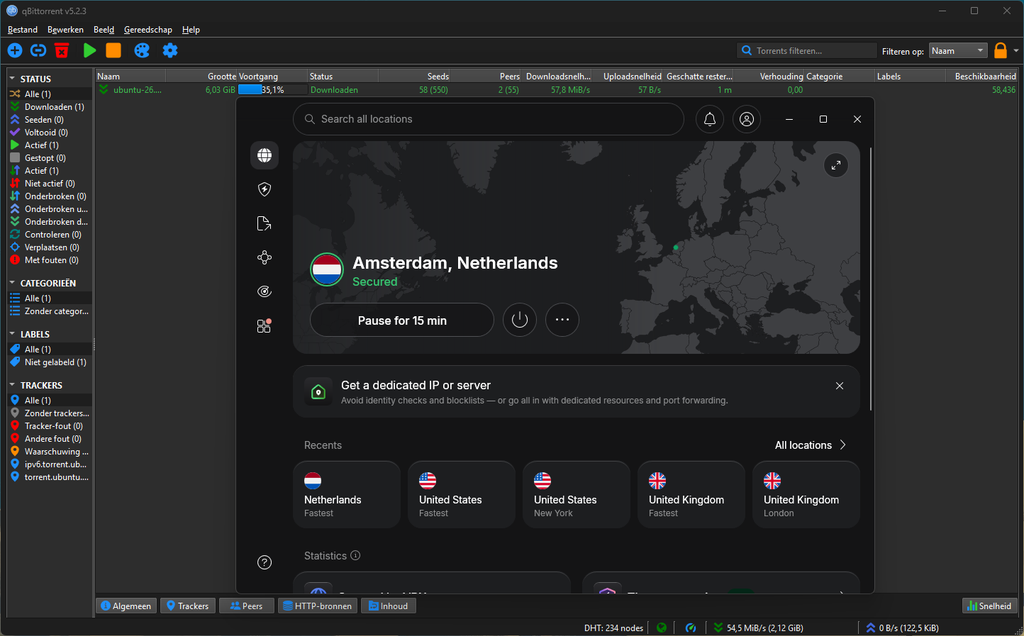The width and height of the screenshot is (1024, 636).
Task: Open the Bewerken menu
Action: click(65, 29)
